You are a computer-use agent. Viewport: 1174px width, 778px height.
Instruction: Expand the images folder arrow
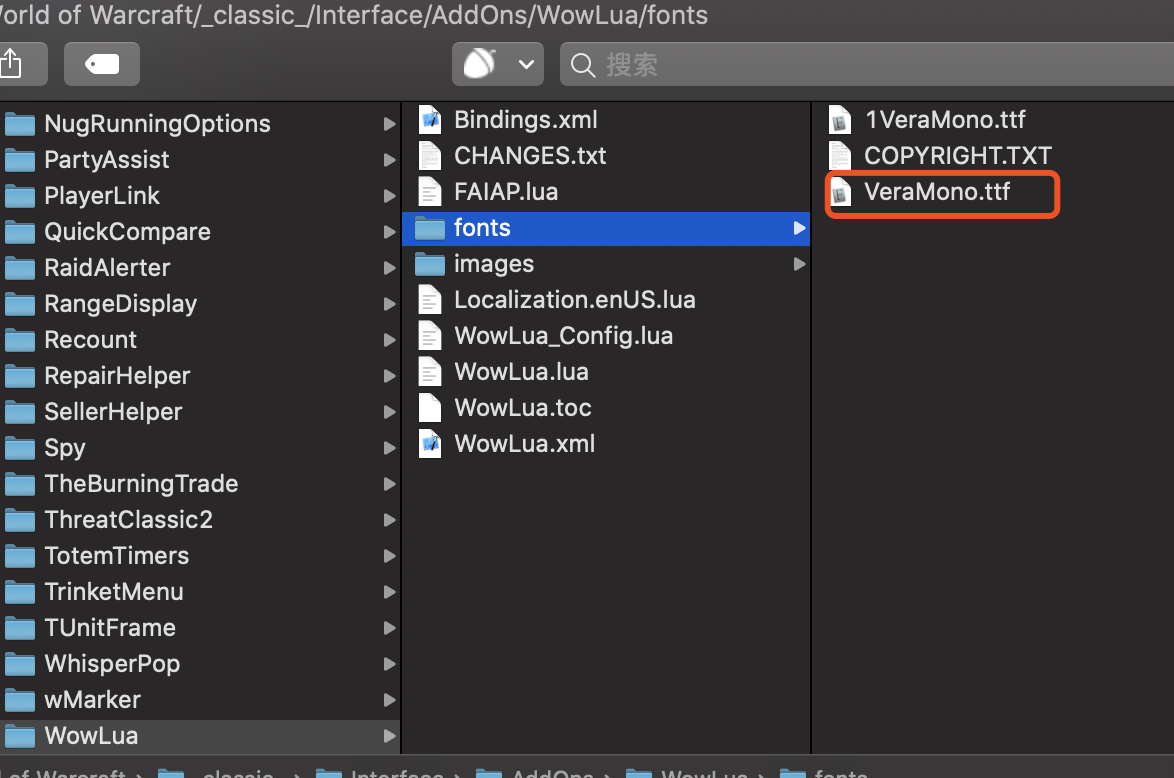tap(799, 264)
